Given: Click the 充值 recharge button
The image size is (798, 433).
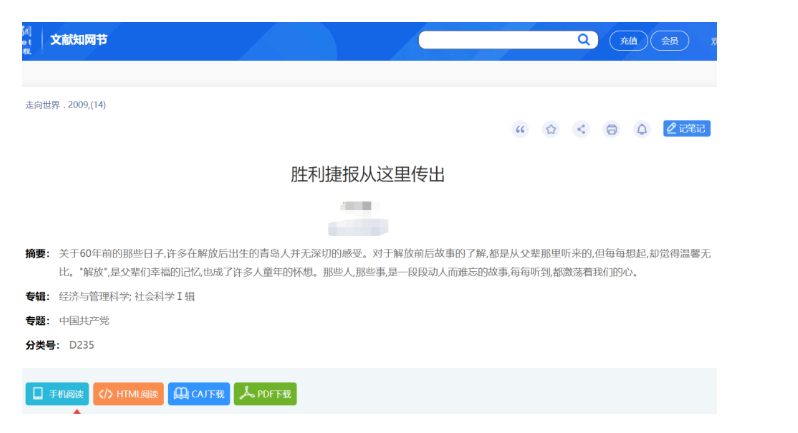Looking at the screenshot, I should click(628, 41).
